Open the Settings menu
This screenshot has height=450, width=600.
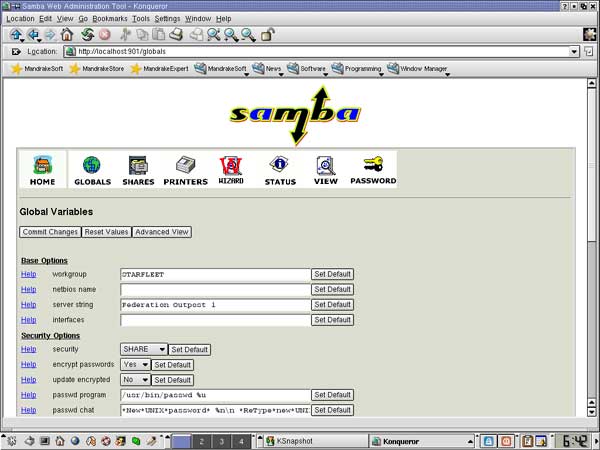point(169,18)
